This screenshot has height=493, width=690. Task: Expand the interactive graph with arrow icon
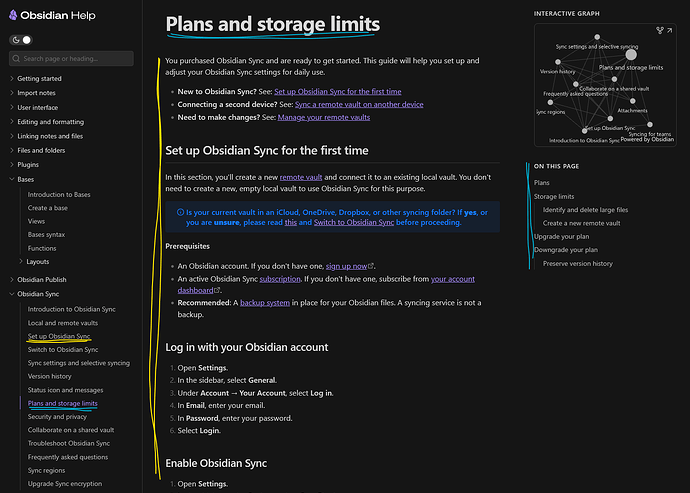(669, 31)
